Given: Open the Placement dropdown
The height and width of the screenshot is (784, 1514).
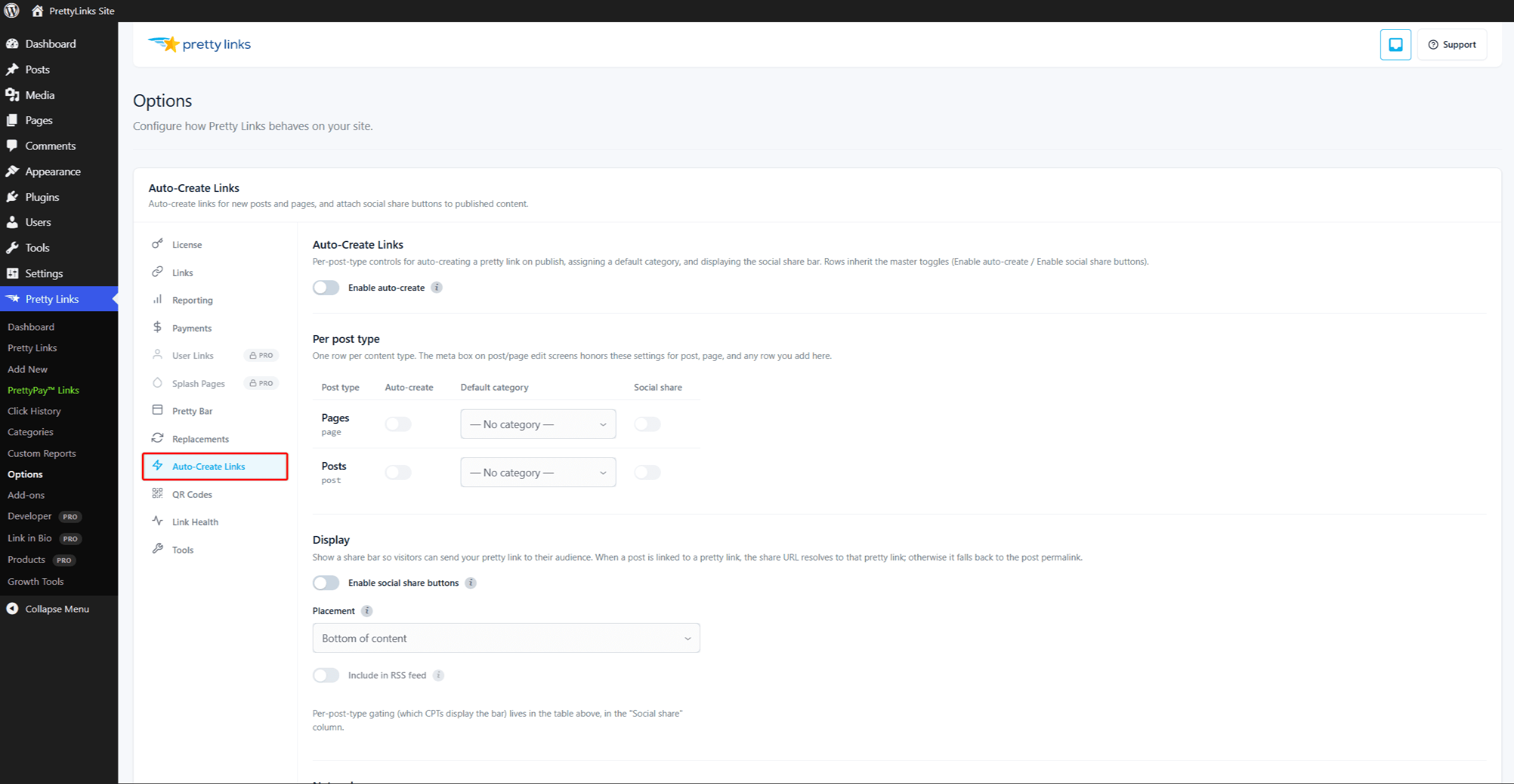Looking at the screenshot, I should click(x=506, y=638).
